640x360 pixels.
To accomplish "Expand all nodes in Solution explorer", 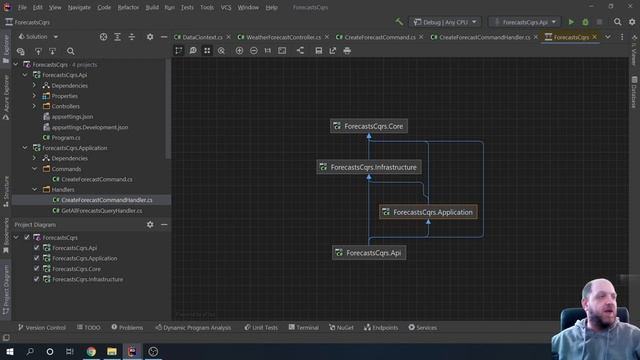I will point(118,37).
